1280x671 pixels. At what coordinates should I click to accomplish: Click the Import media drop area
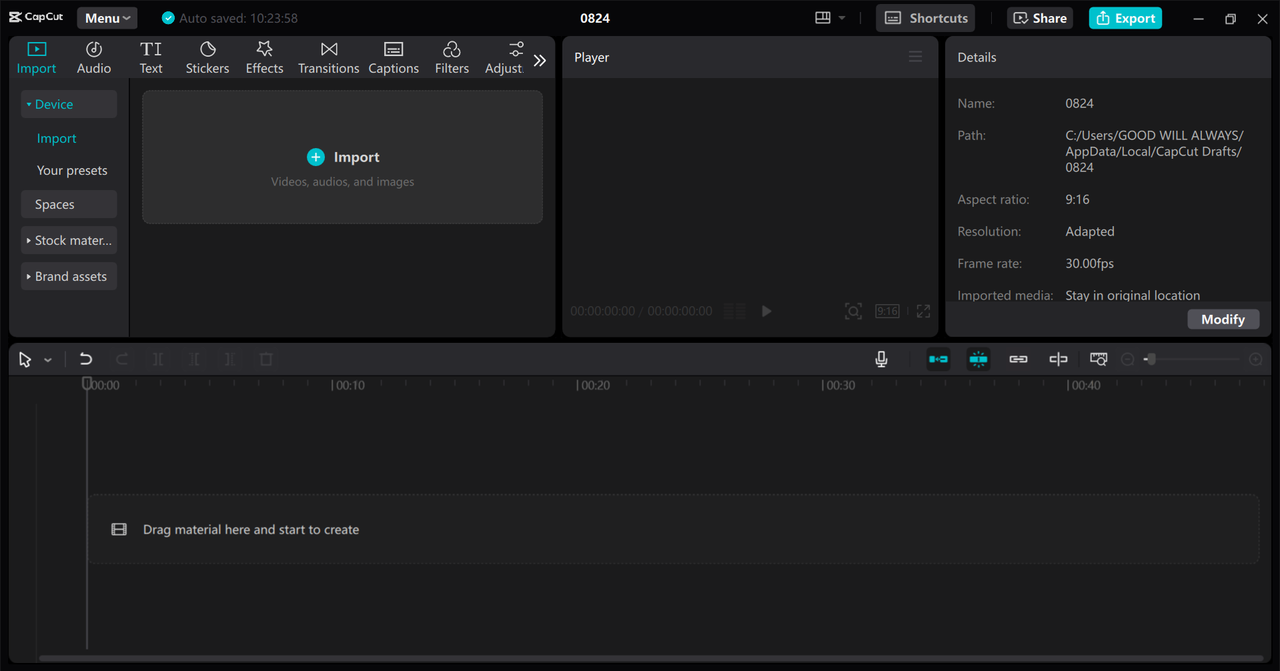[x=342, y=157]
